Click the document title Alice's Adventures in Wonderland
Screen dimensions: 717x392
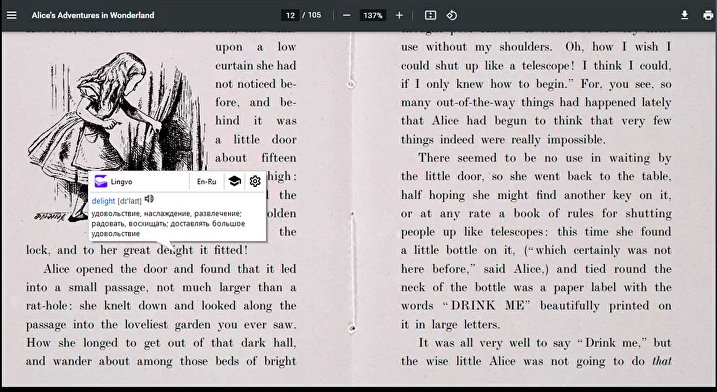pos(93,15)
